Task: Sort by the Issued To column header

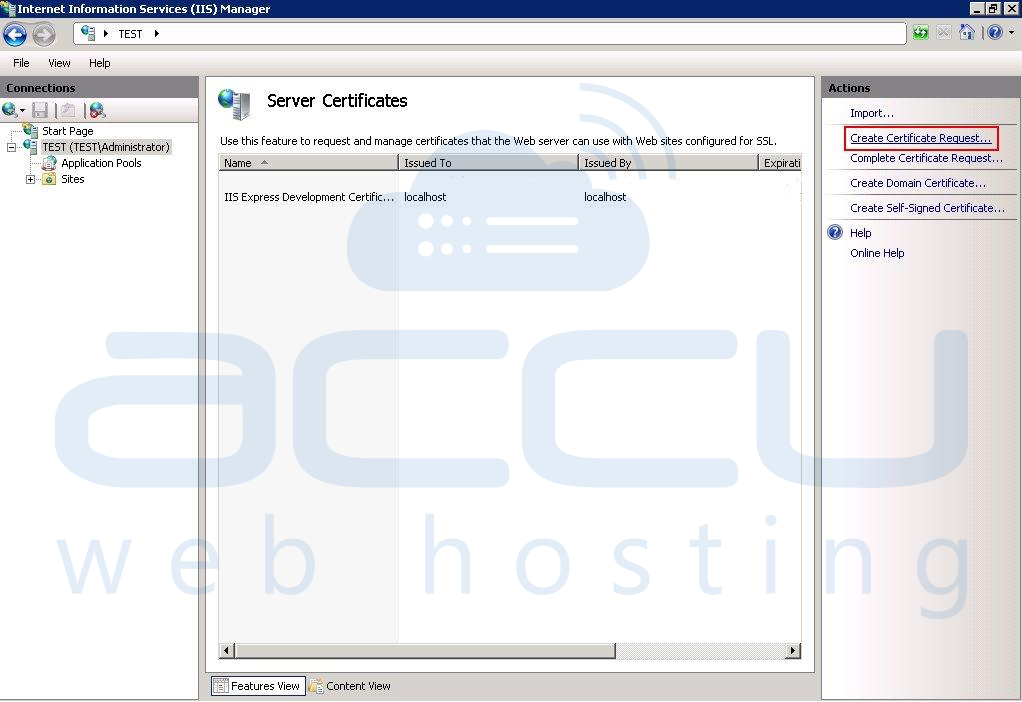Action: (488, 163)
